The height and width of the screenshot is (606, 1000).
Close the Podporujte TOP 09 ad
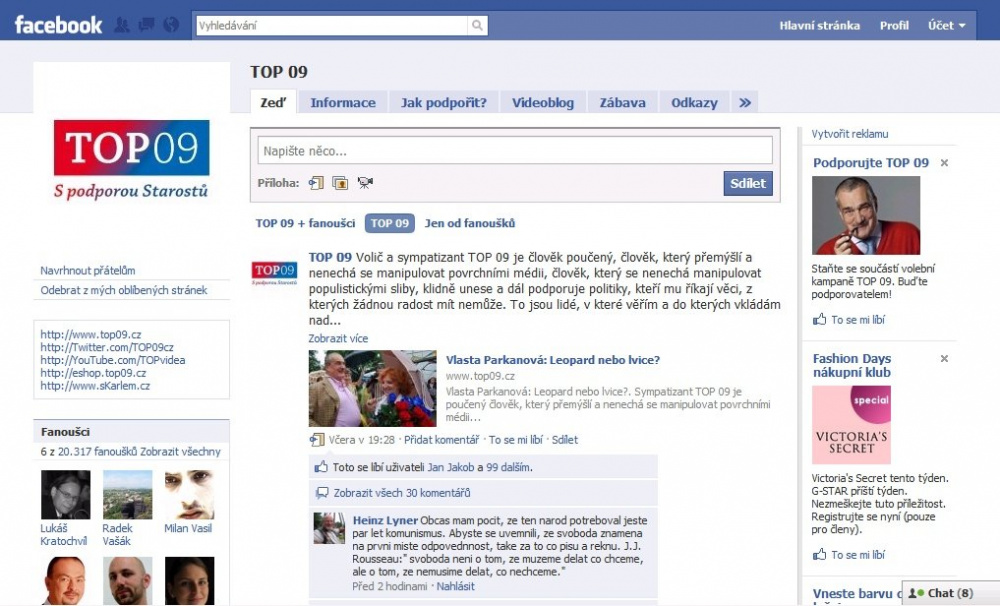tap(945, 163)
